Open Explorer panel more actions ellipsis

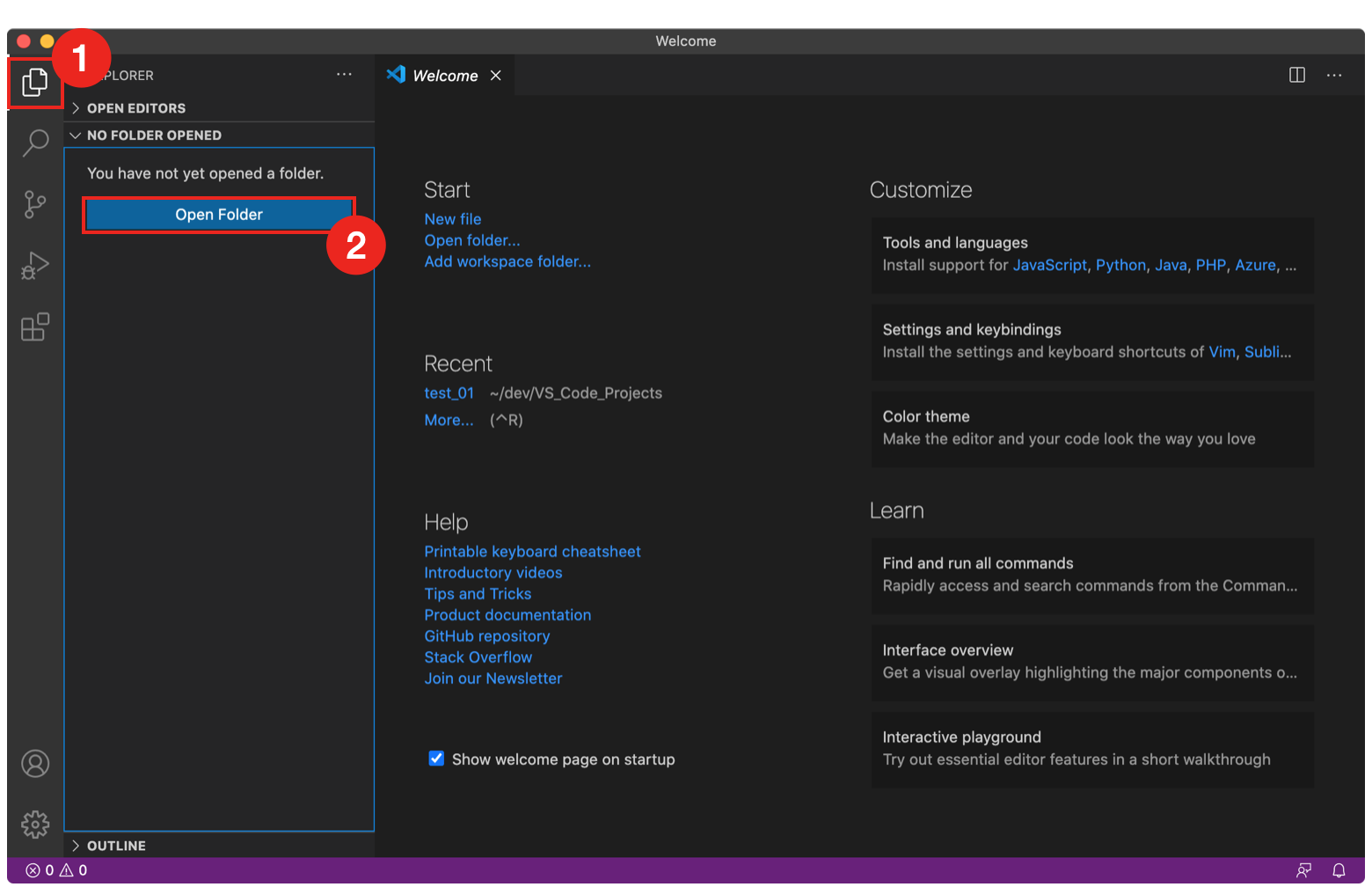(x=344, y=75)
